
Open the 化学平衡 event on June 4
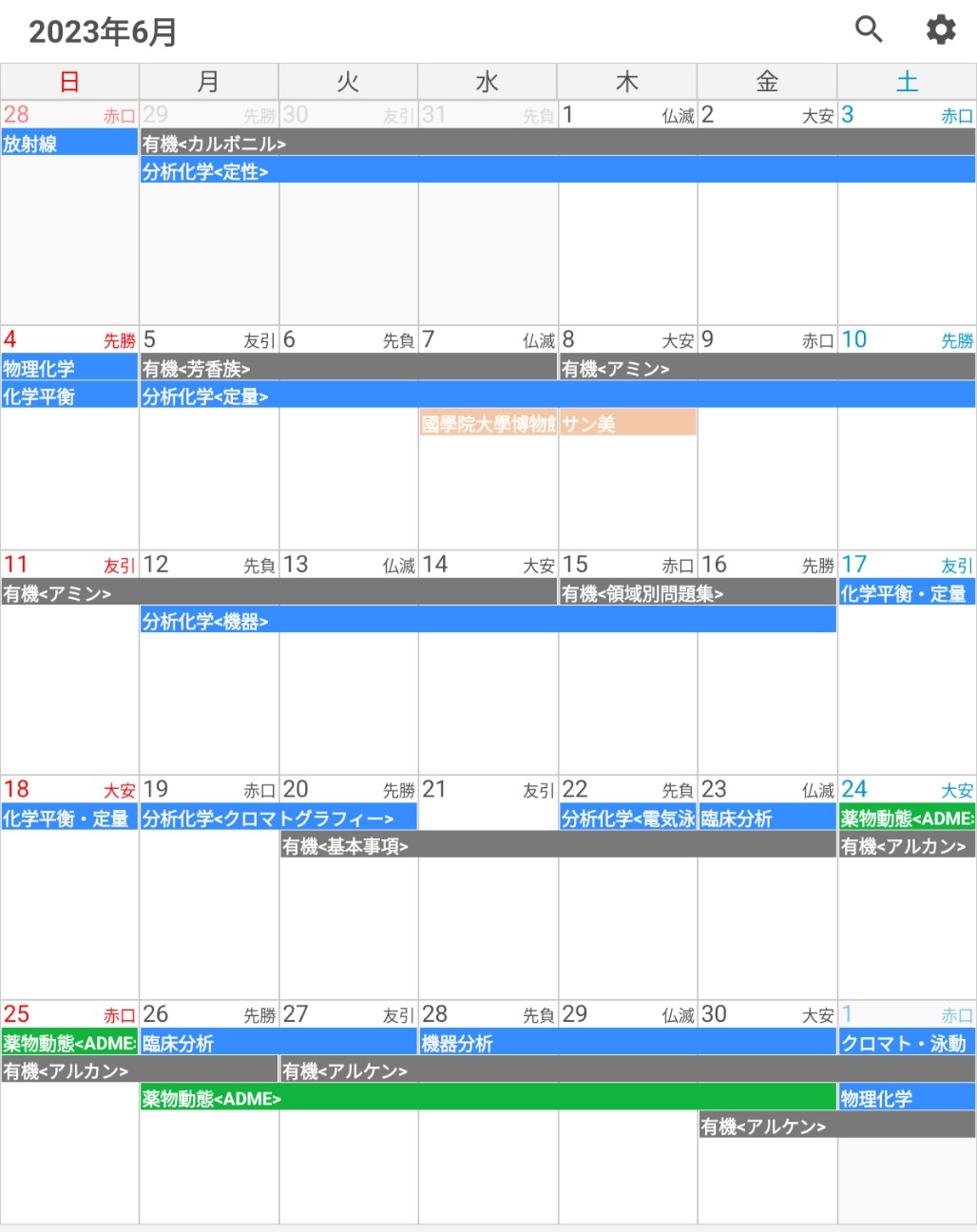69,395
